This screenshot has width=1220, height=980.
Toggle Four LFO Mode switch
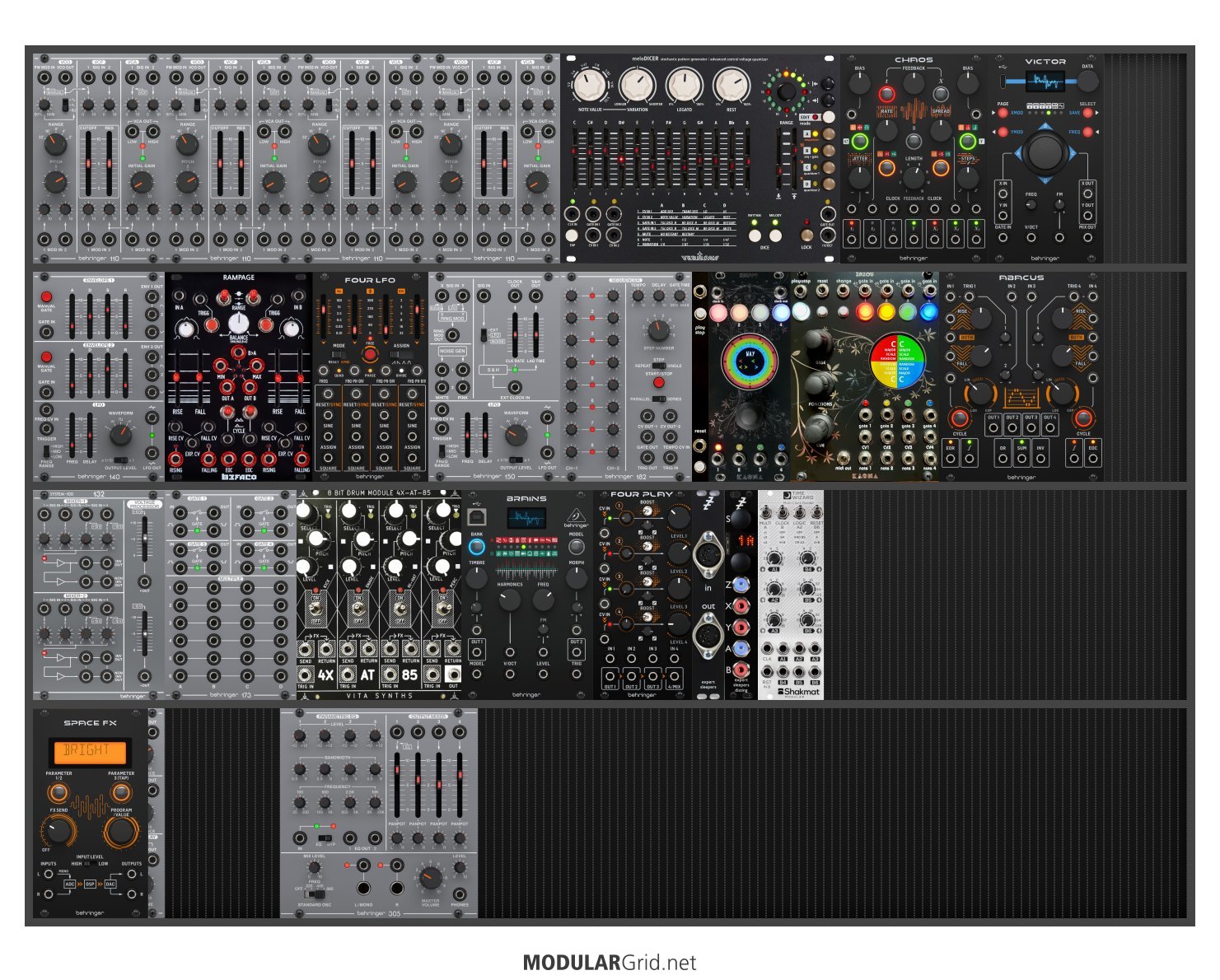click(x=339, y=354)
